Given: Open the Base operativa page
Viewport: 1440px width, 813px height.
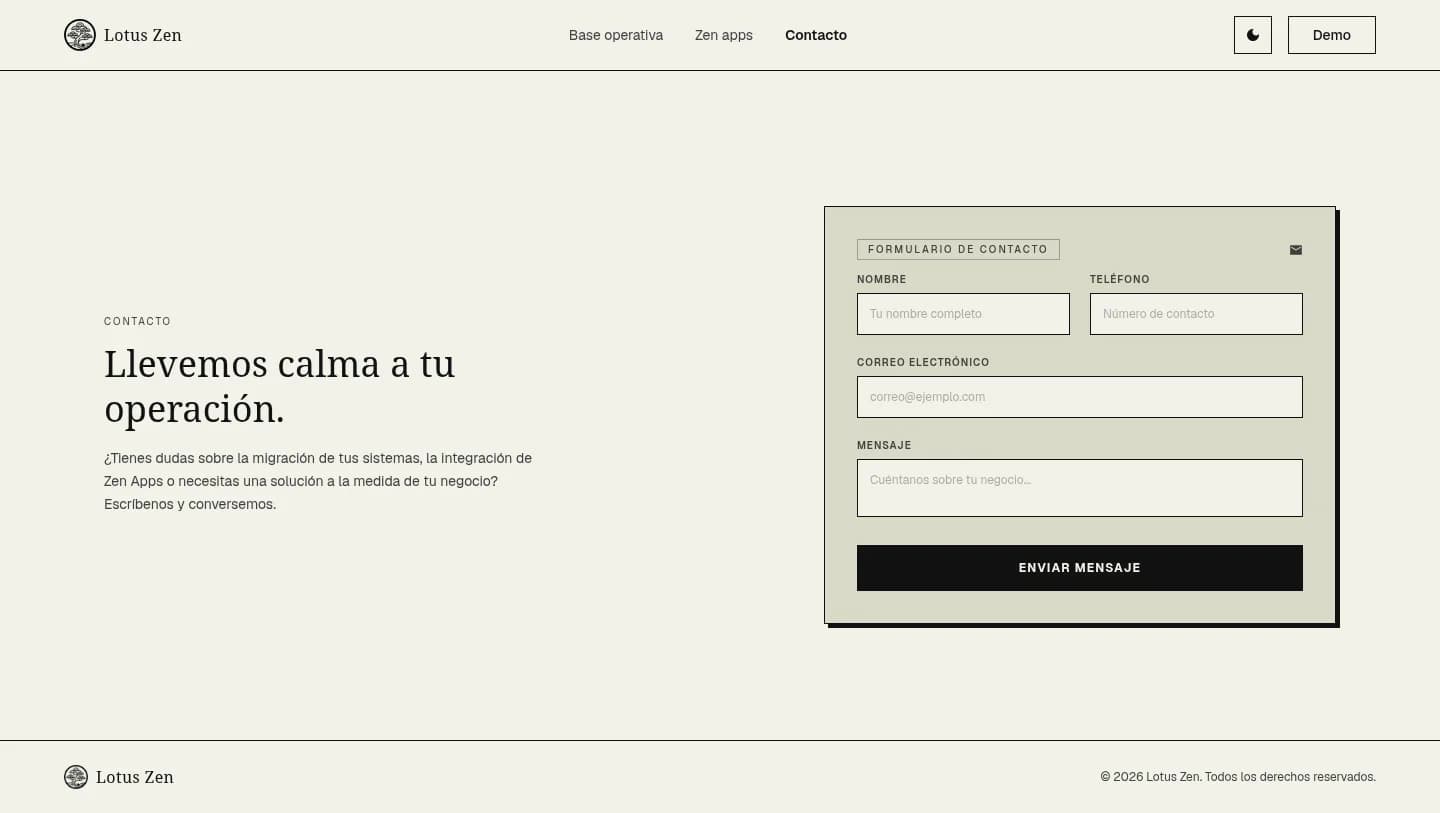Looking at the screenshot, I should 616,35.
